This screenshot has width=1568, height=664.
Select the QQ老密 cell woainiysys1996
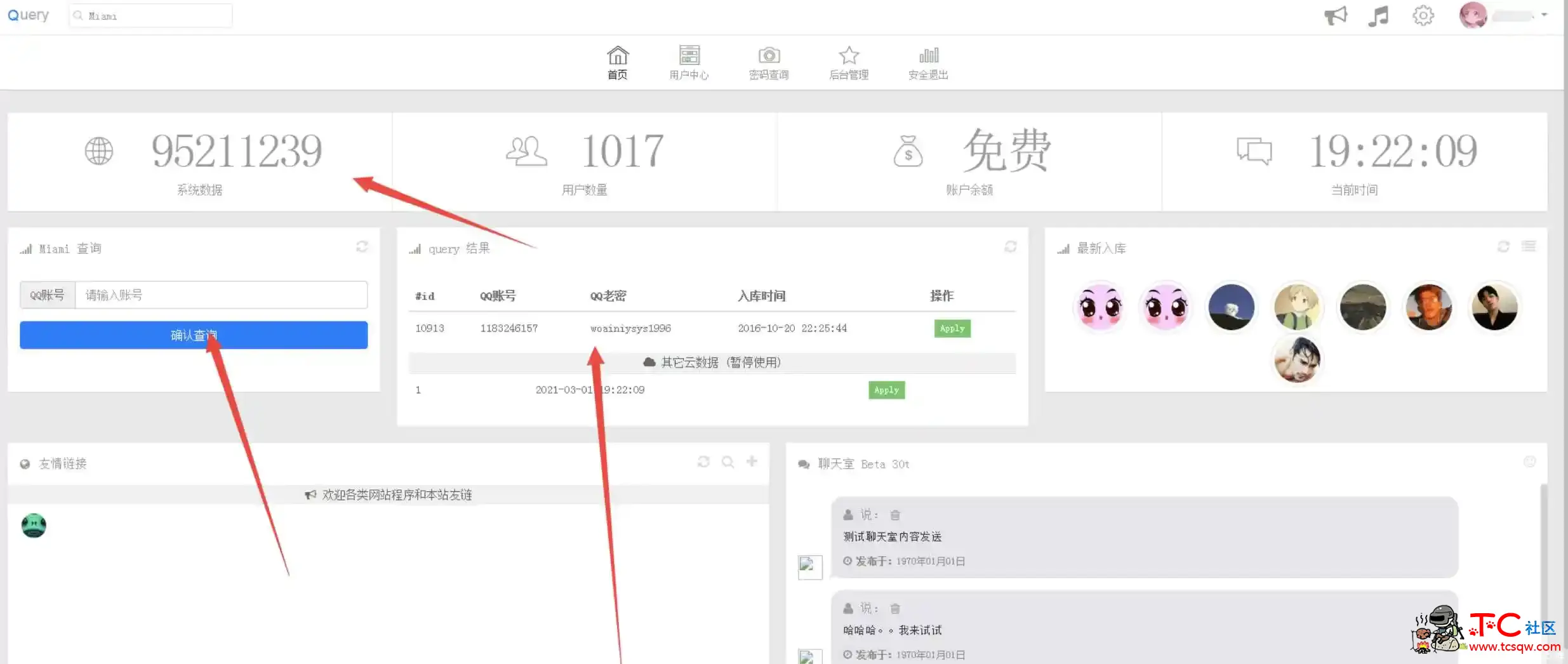point(630,328)
